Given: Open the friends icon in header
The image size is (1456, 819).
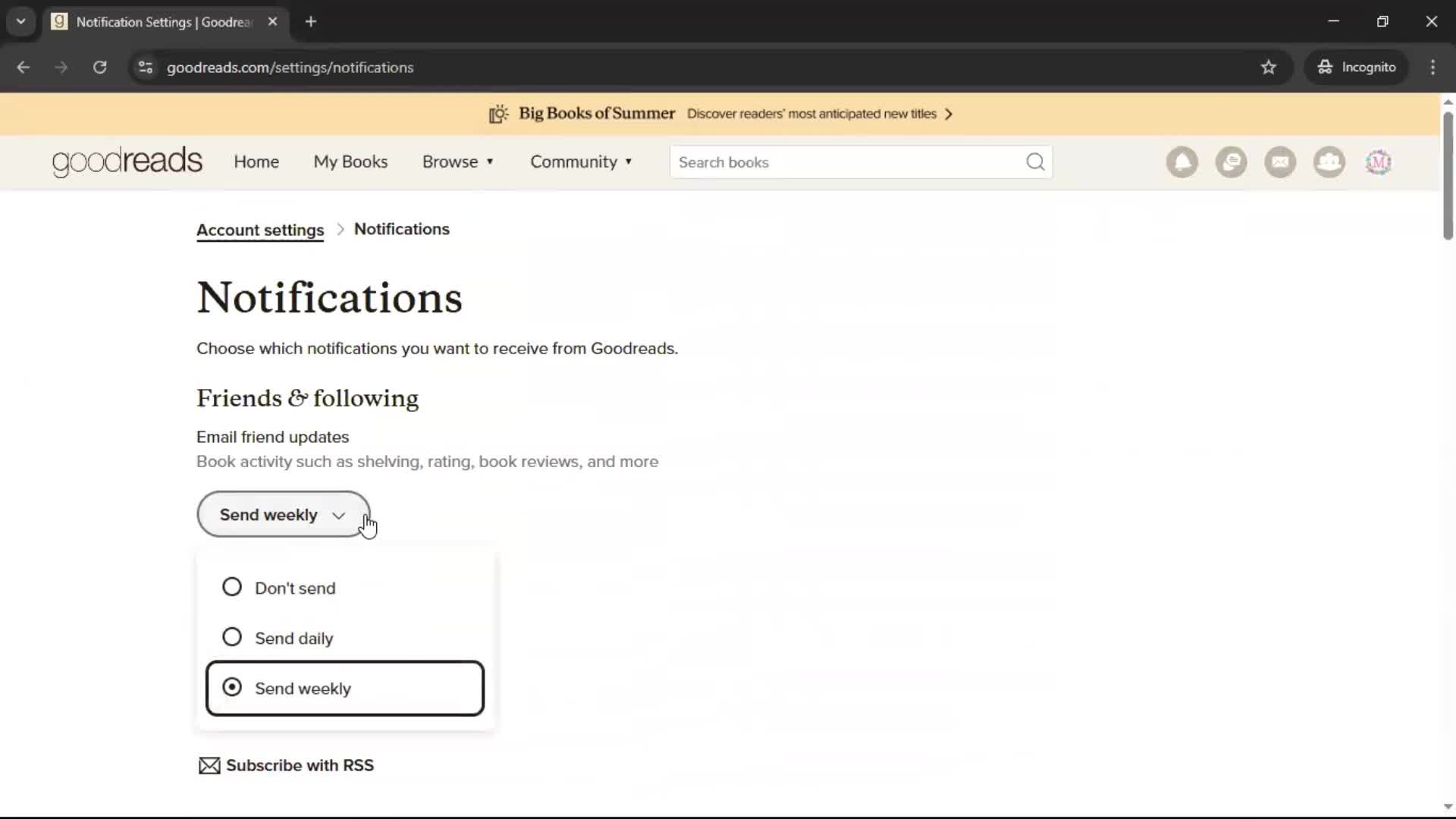Looking at the screenshot, I should click(1329, 162).
